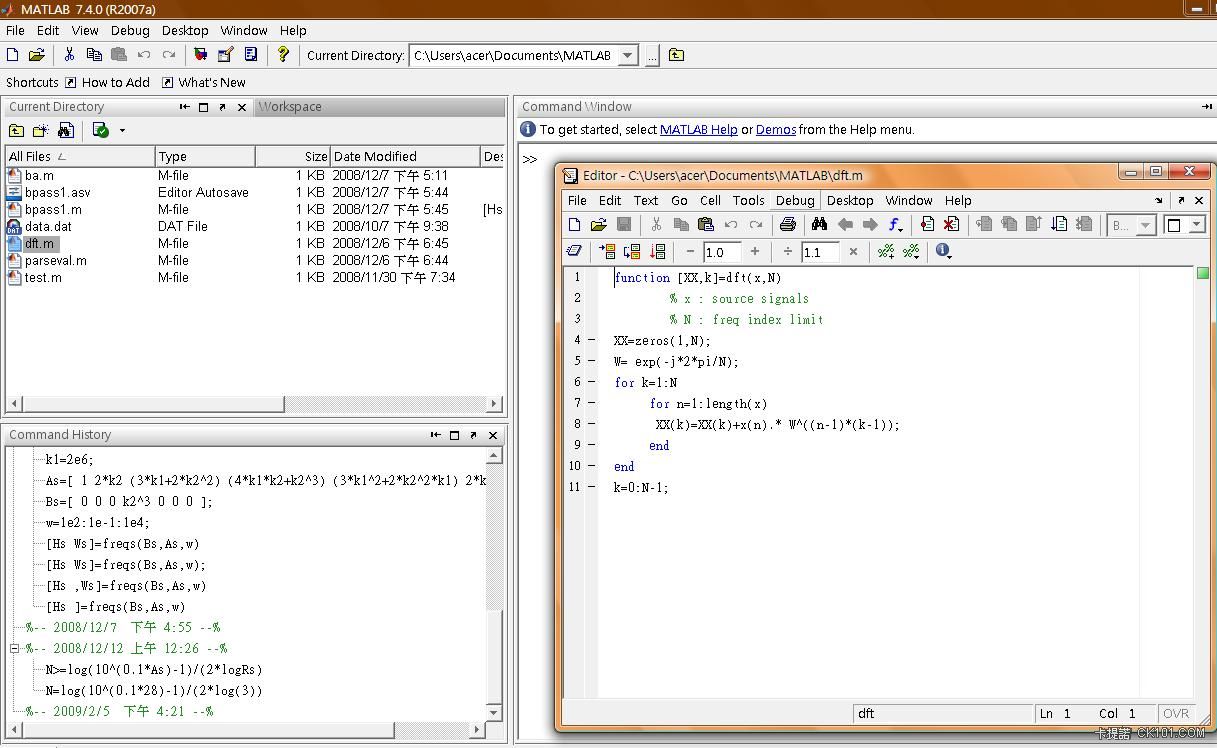This screenshot has height=748, width=1217.
Task: Open the MATLAB Help link
Action: [x=699, y=129]
